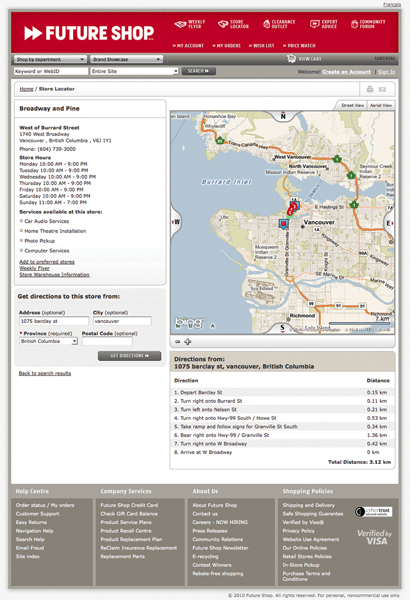Open the Community Forum icon link
Image resolution: width=410 pixels, height=600 pixels.
pos(368,24)
